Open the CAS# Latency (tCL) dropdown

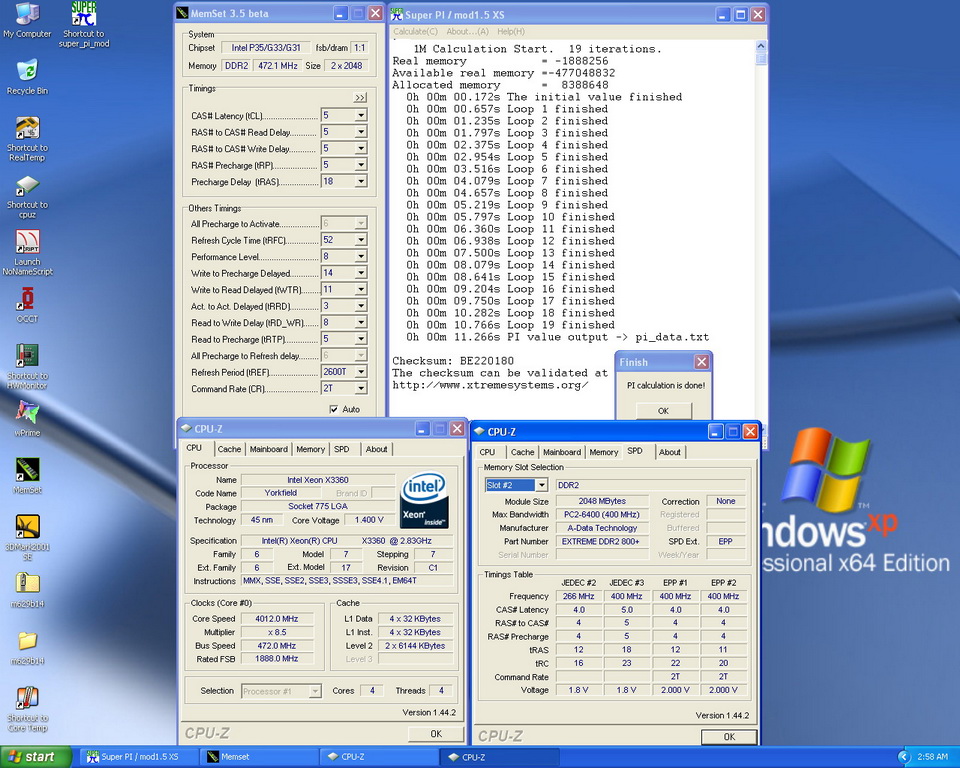(x=361, y=115)
